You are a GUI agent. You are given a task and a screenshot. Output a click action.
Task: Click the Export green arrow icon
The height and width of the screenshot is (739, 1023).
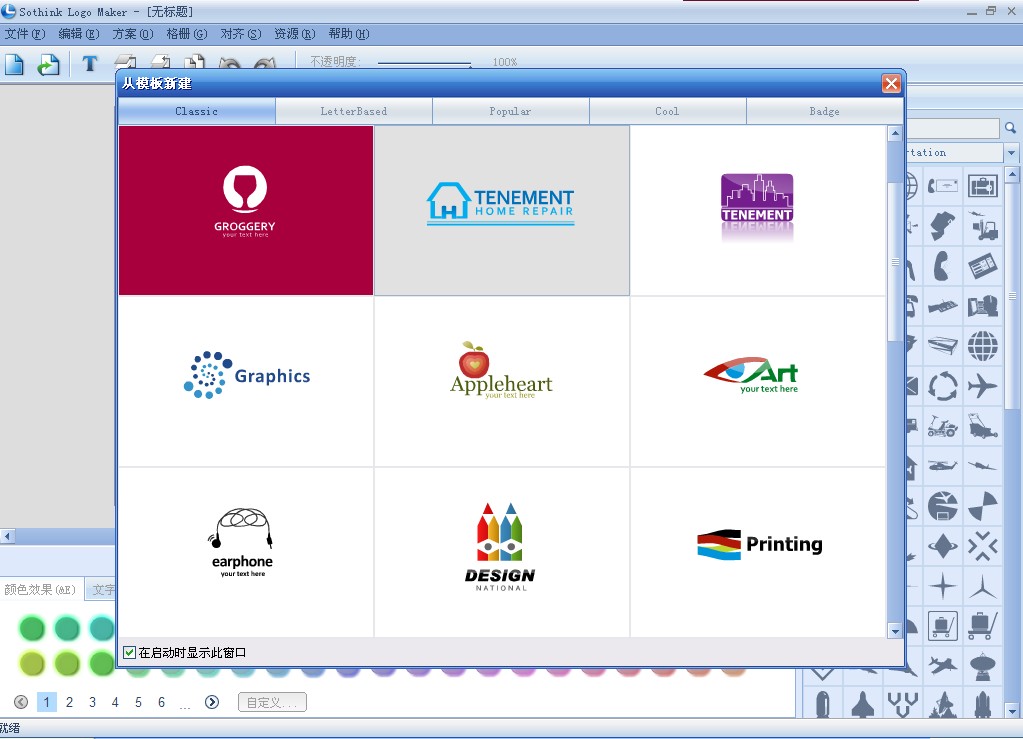pos(48,64)
